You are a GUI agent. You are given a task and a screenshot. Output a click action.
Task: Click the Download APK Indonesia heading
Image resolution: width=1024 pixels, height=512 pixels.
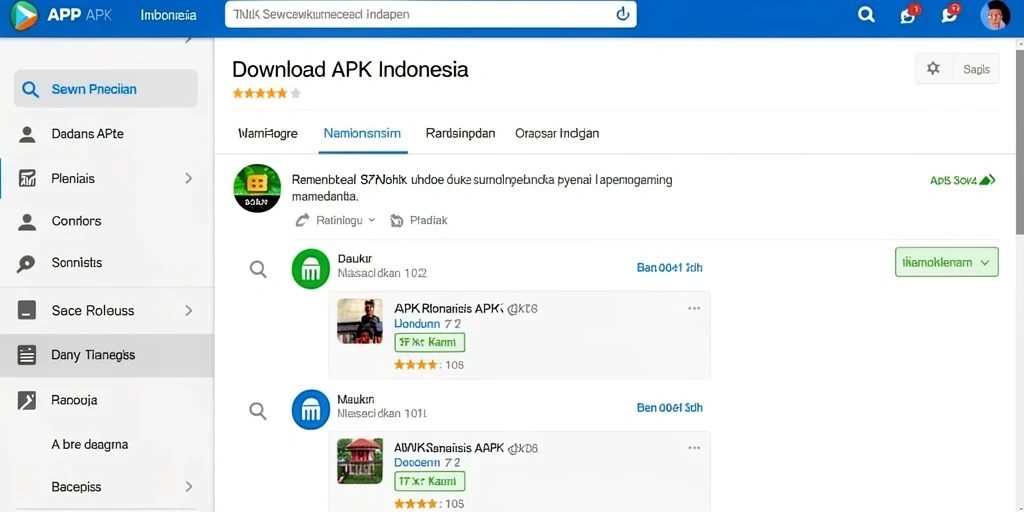(350, 69)
